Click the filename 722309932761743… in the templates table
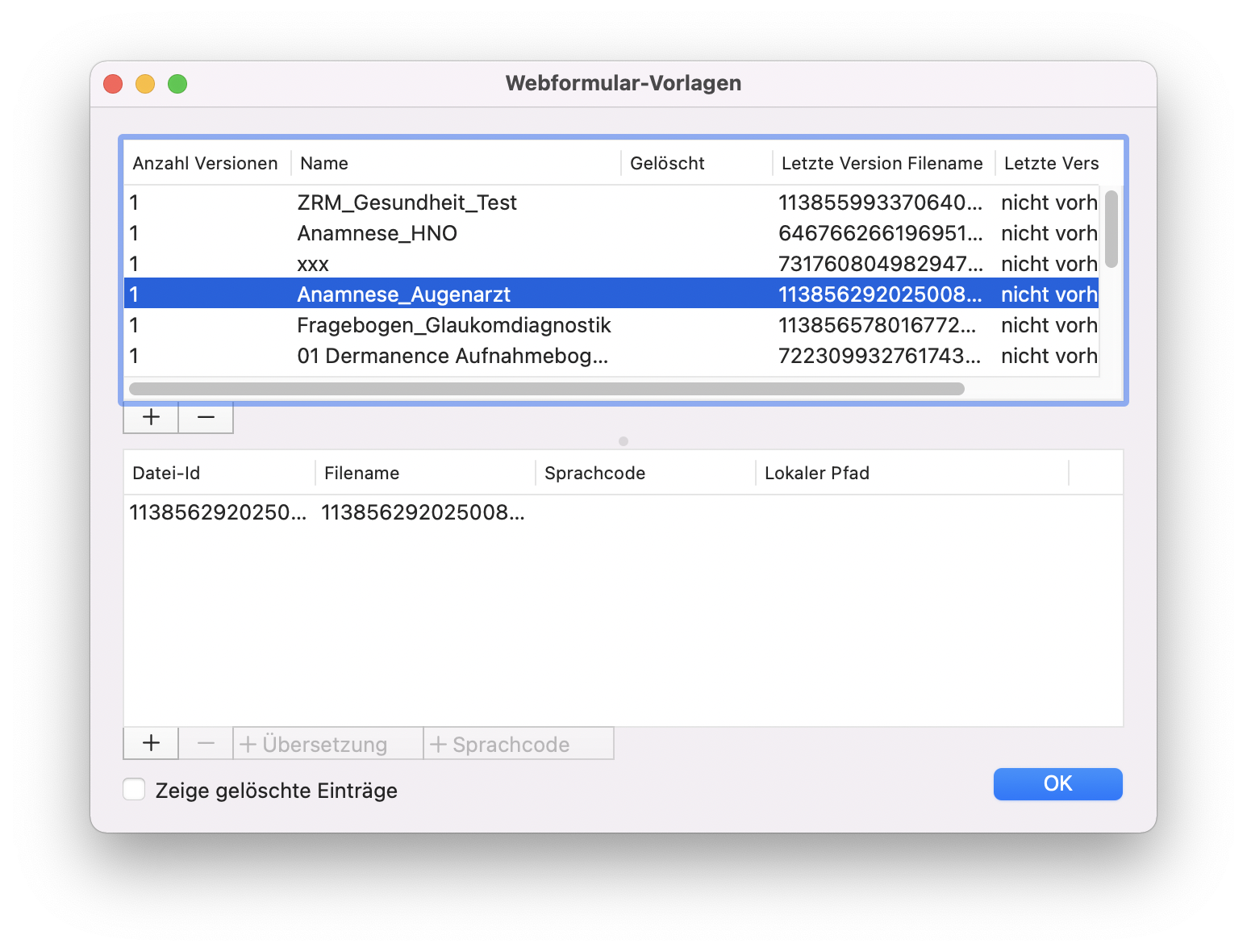1247x952 pixels. 879,356
